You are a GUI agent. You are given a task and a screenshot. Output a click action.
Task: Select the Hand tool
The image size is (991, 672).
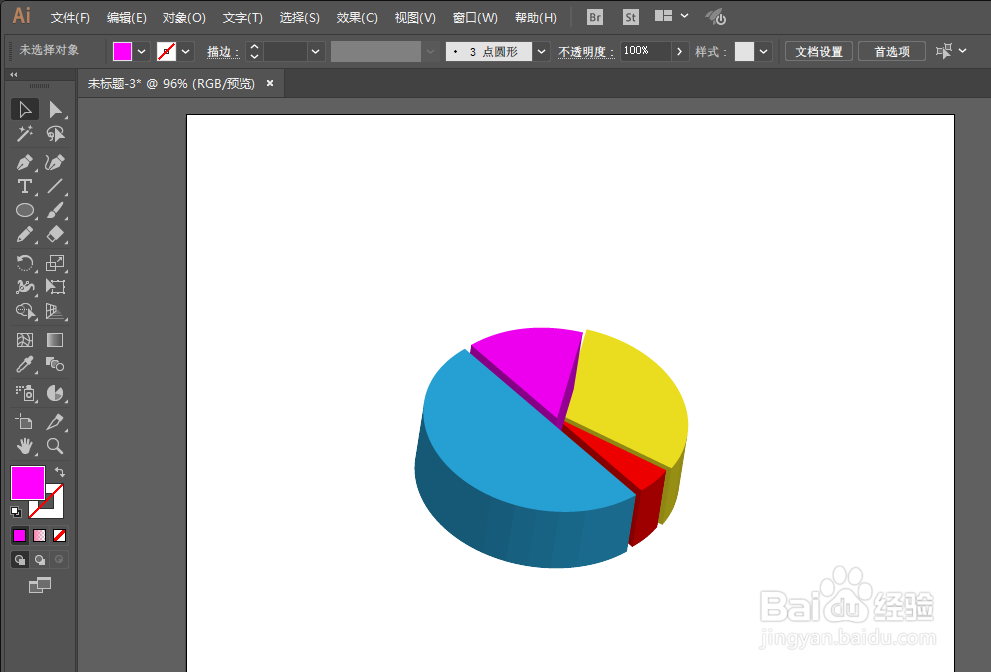[25, 446]
